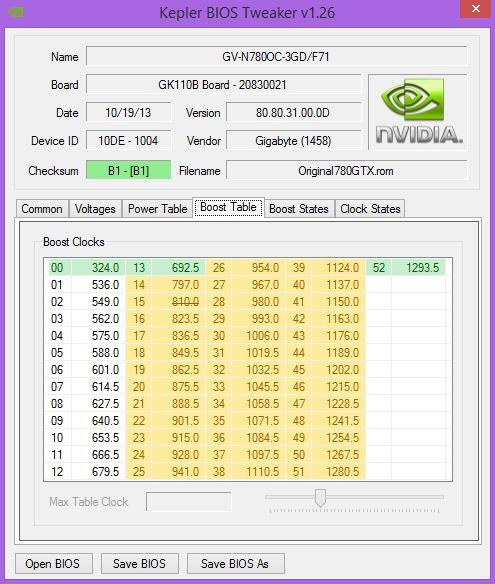Select boost clock cell 954.0
The height and width of the screenshot is (584, 495).
click(x=258, y=267)
